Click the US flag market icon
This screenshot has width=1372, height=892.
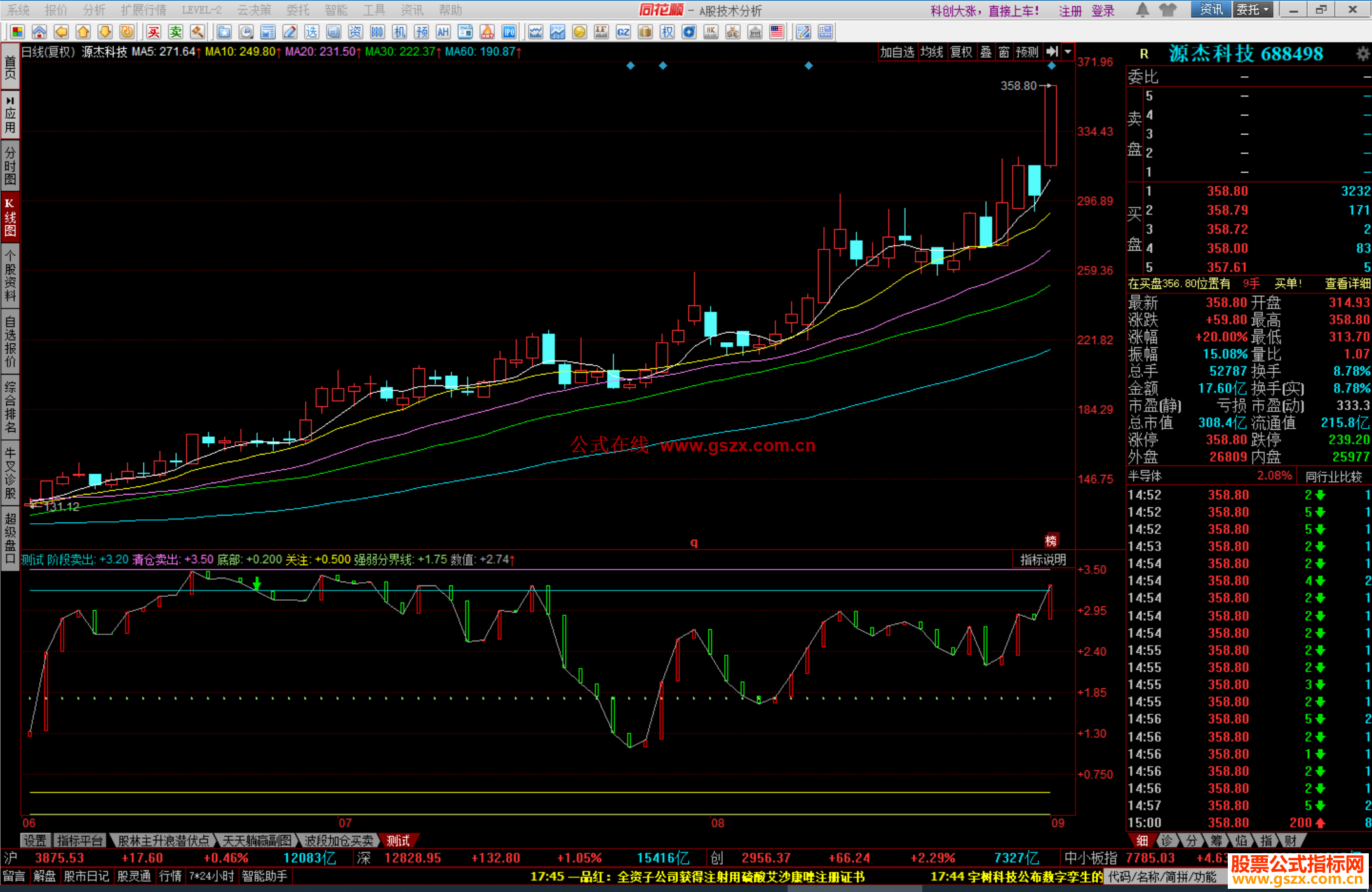coord(776,32)
